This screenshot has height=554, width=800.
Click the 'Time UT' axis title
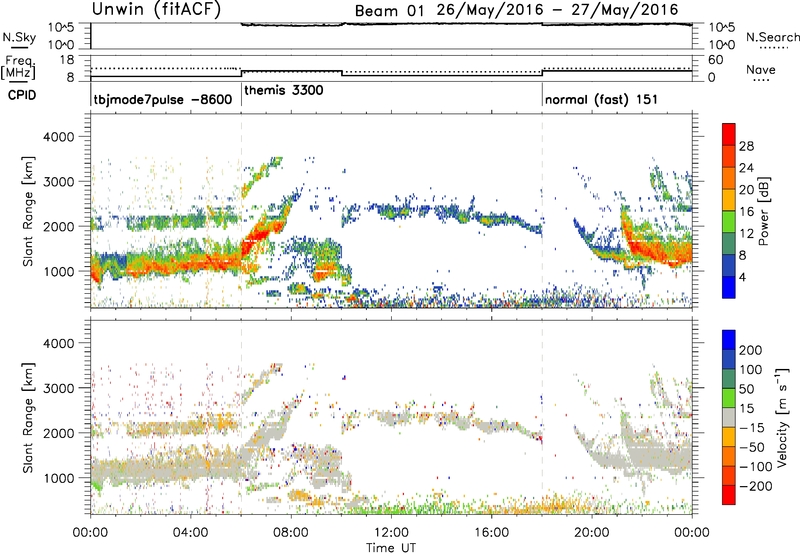[x=391, y=548]
